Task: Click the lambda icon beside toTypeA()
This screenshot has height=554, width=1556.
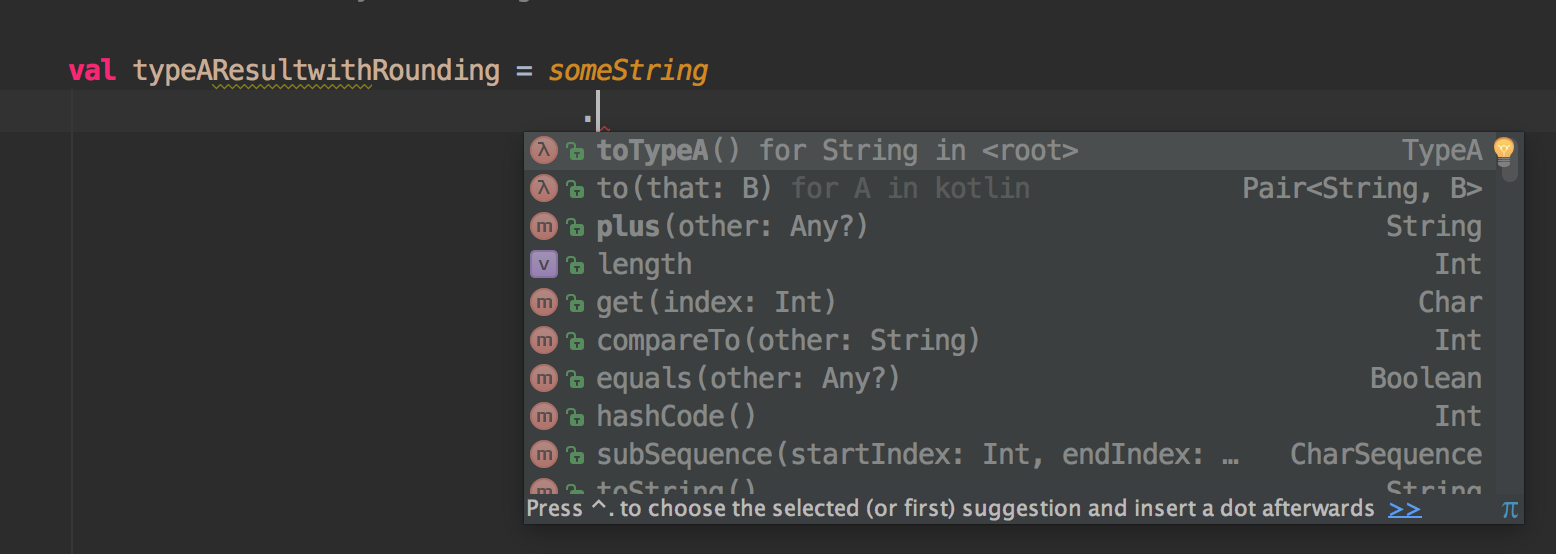Action: click(543, 151)
